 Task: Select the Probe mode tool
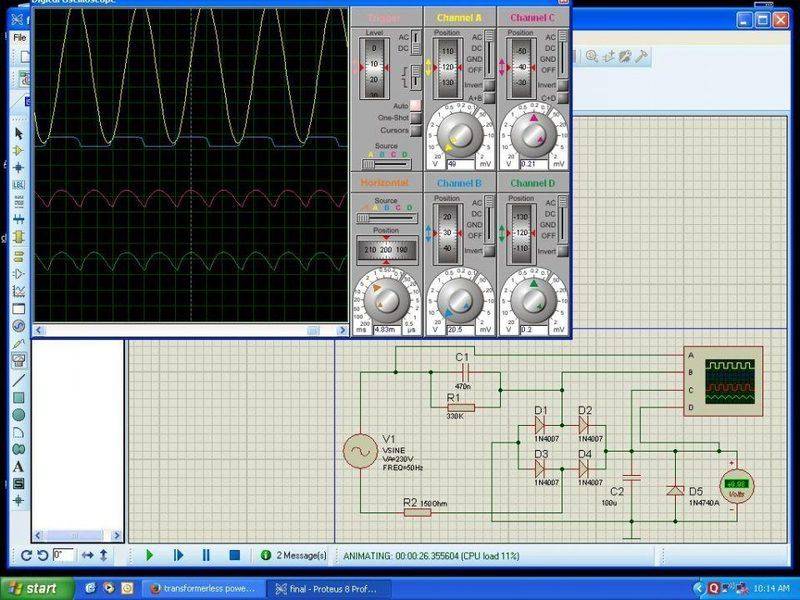(x=19, y=343)
